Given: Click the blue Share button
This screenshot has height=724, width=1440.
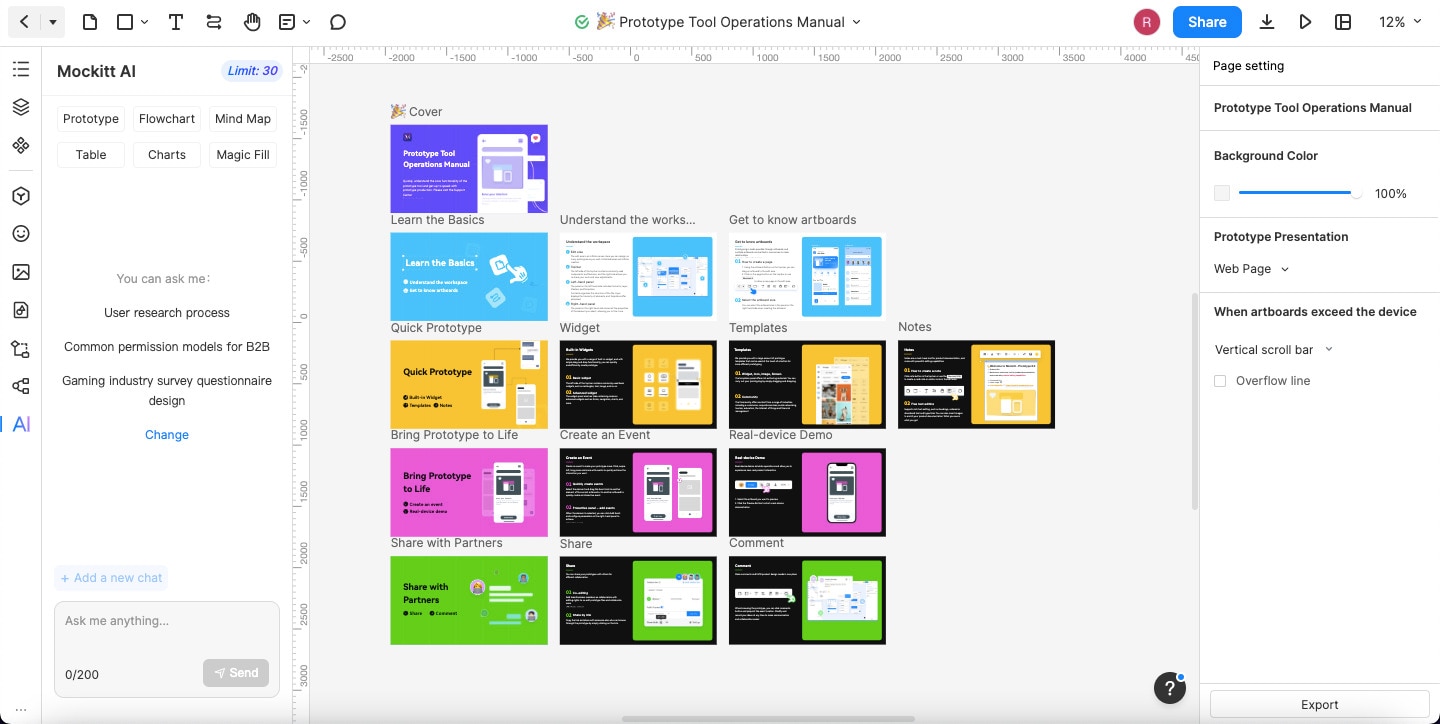Looking at the screenshot, I should pyautogui.click(x=1207, y=22).
